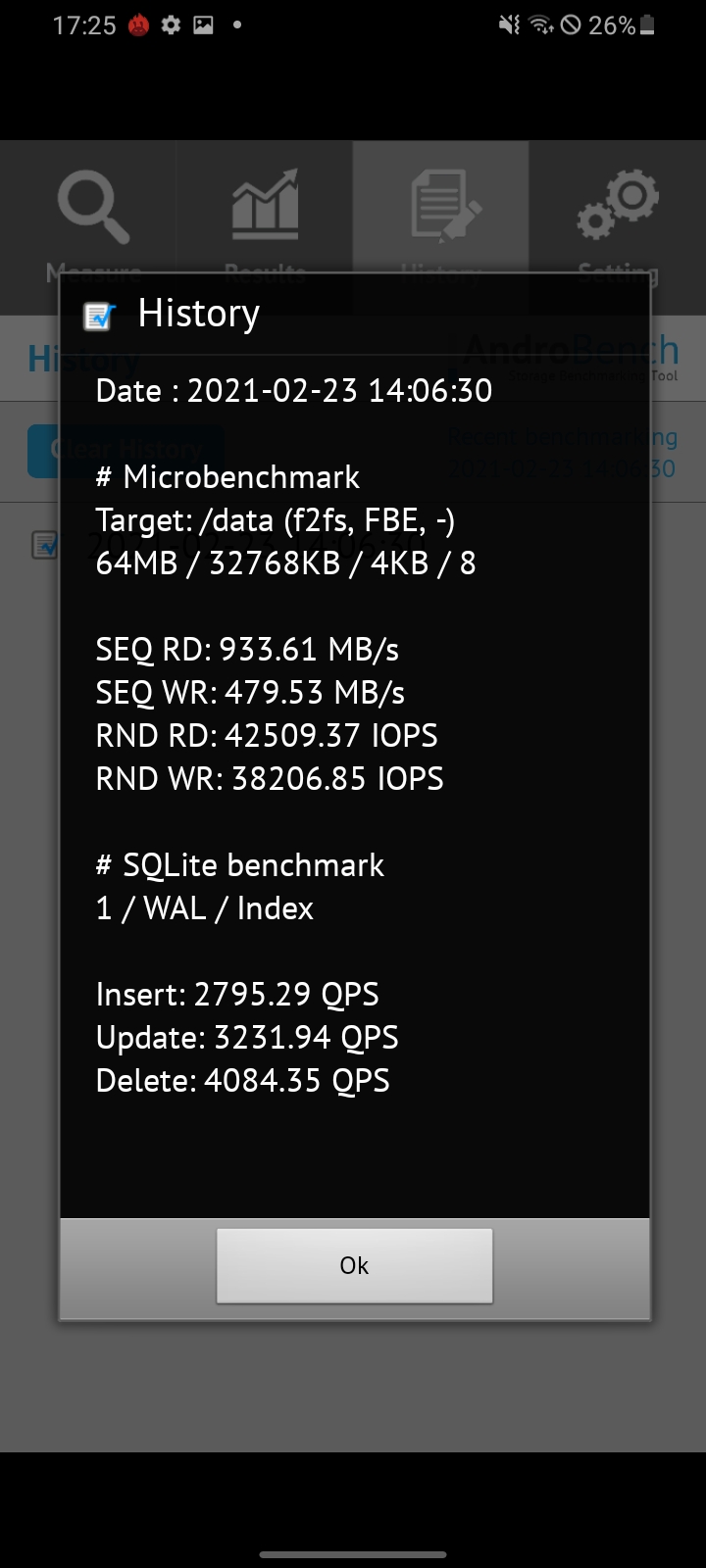The width and height of the screenshot is (706, 1568).
Task: Tap the battery indicator in status bar
Action: 647,26
